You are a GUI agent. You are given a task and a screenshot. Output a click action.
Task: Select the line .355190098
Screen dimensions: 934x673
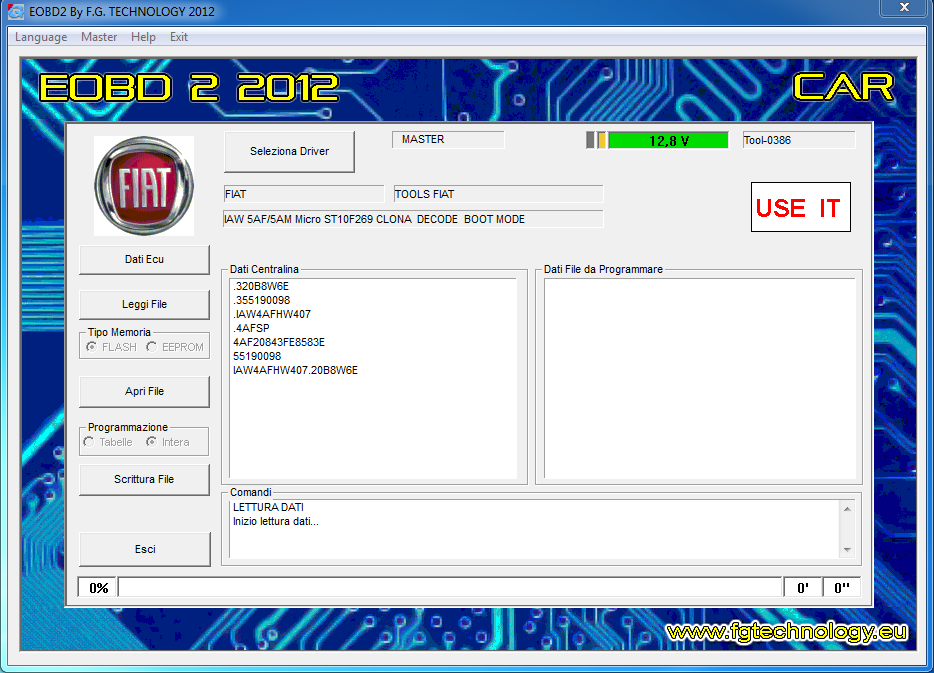(x=261, y=300)
